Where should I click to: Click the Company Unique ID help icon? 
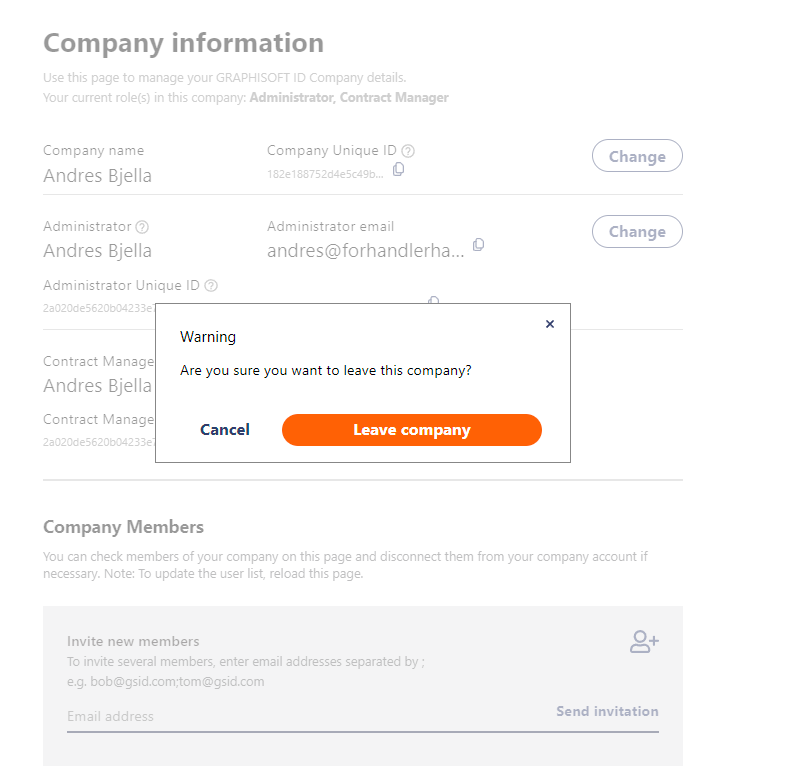click(x=408, y=151)
